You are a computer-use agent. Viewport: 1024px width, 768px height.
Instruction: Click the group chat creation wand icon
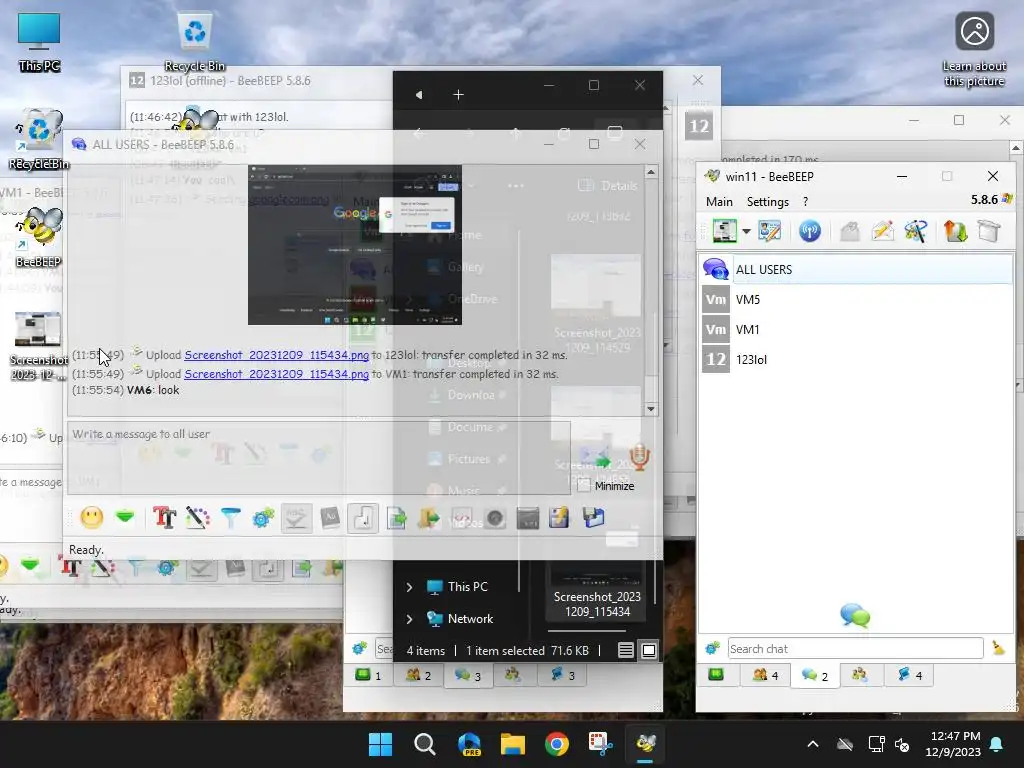916,231
